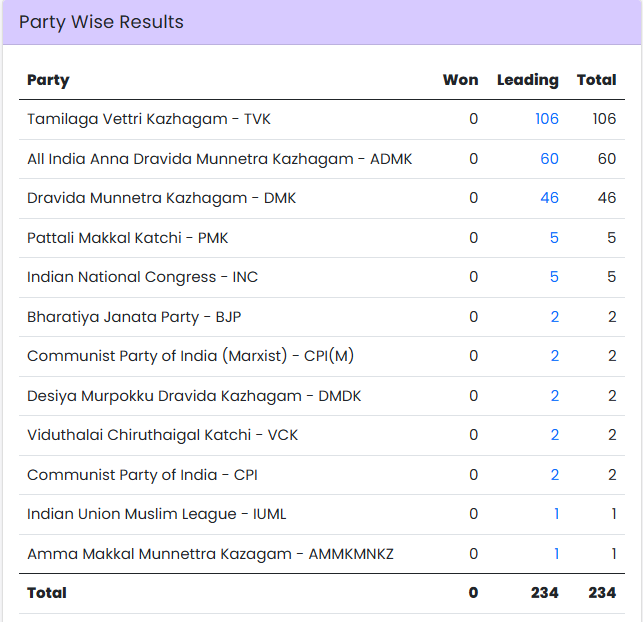Select Viduthalai Chiruthaigal Katchi - VCK party name

point(162,435)
